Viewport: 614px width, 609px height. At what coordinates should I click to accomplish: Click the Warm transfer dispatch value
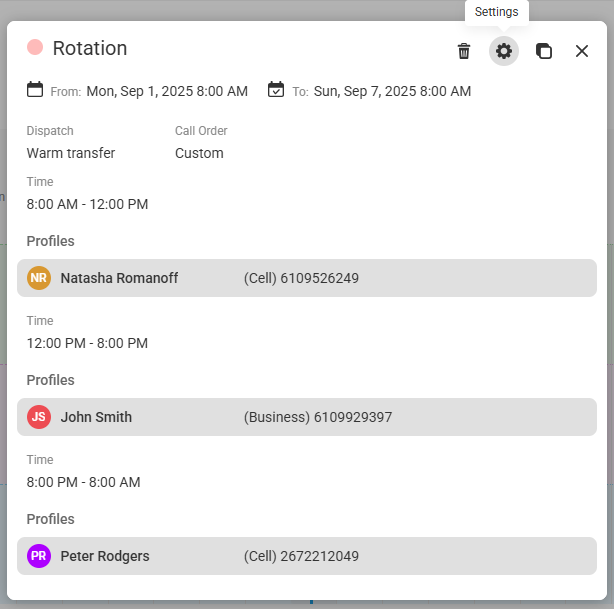click(71, 153)
